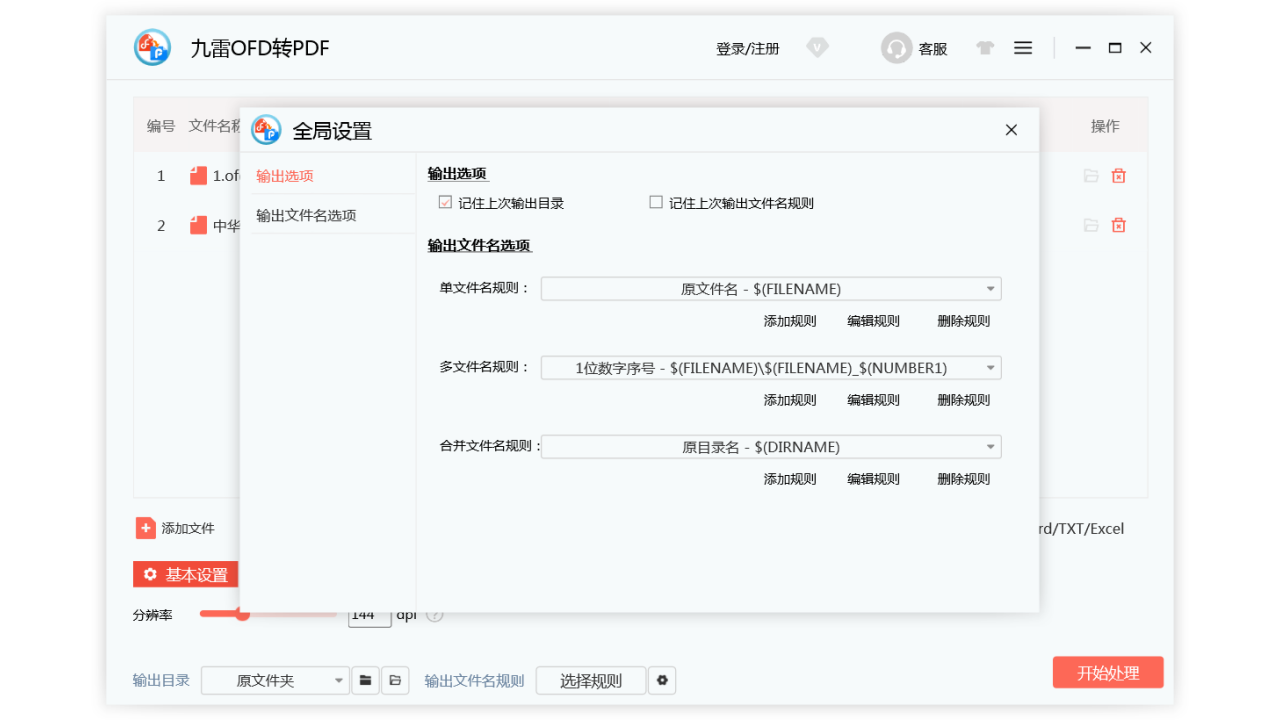The height and width of the screenshot is (720, 1280).
Task: Click the trash icon for file 1.ofd
Action: pos(1117,175)
